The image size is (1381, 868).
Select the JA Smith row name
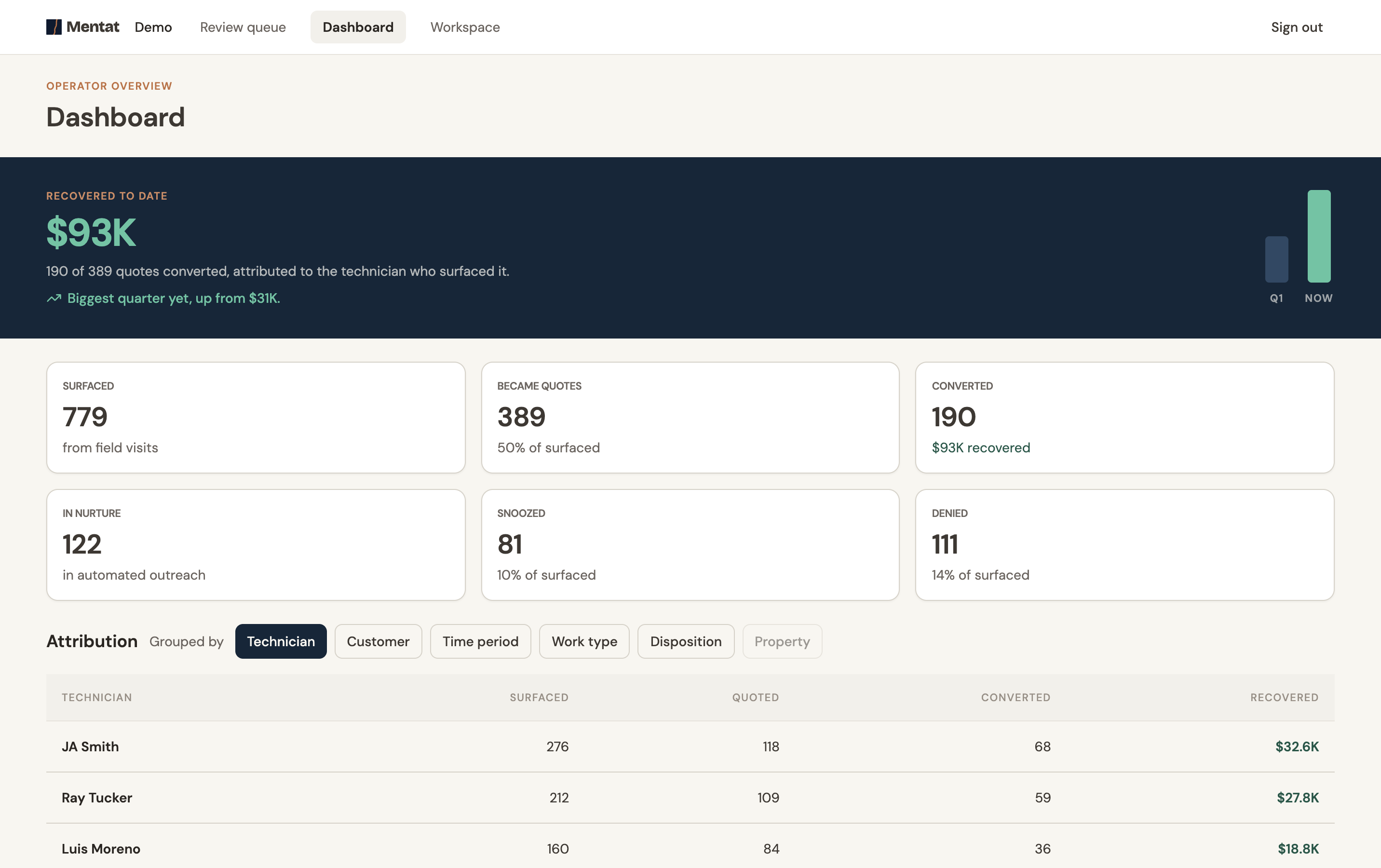tap(91, 746)
